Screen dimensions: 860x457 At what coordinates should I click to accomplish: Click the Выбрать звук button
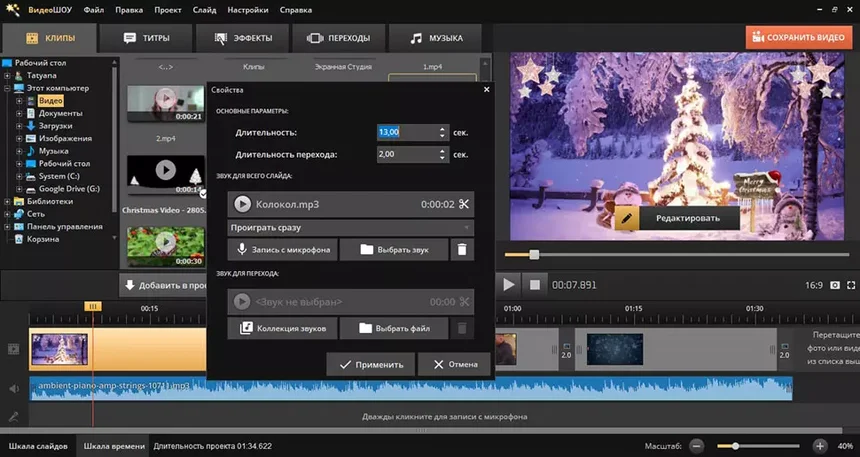click(394, 250)
